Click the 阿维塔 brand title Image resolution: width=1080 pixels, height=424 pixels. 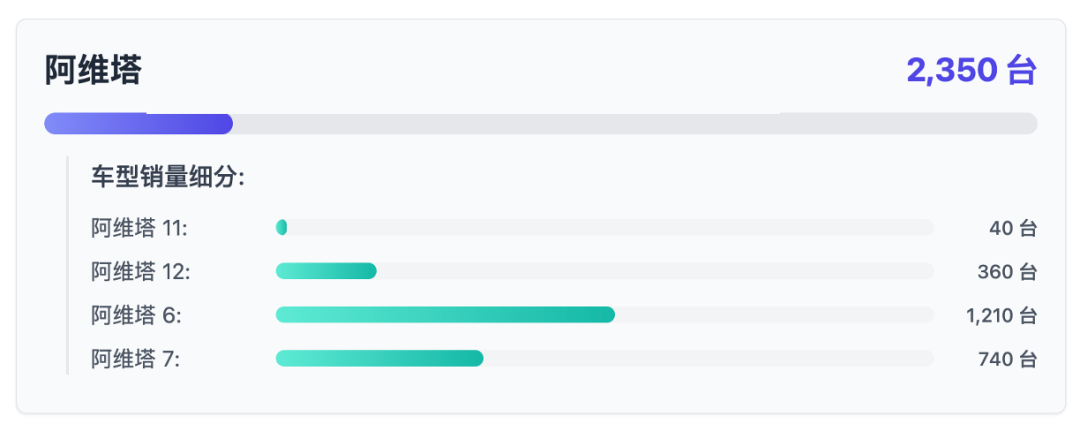click(x=93, y=70)
